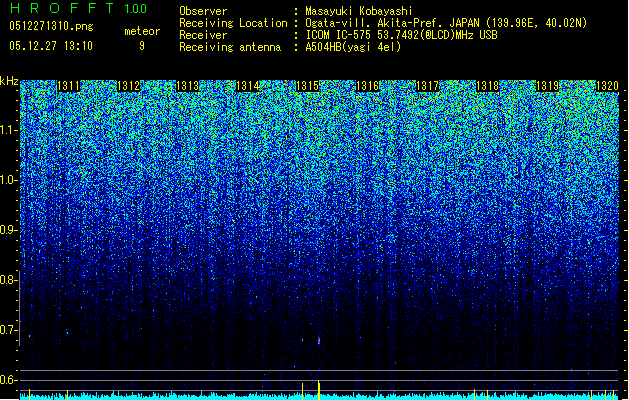629x400 pixels.
Task: Click the 1318 time marker
Action: click(487, 86)
